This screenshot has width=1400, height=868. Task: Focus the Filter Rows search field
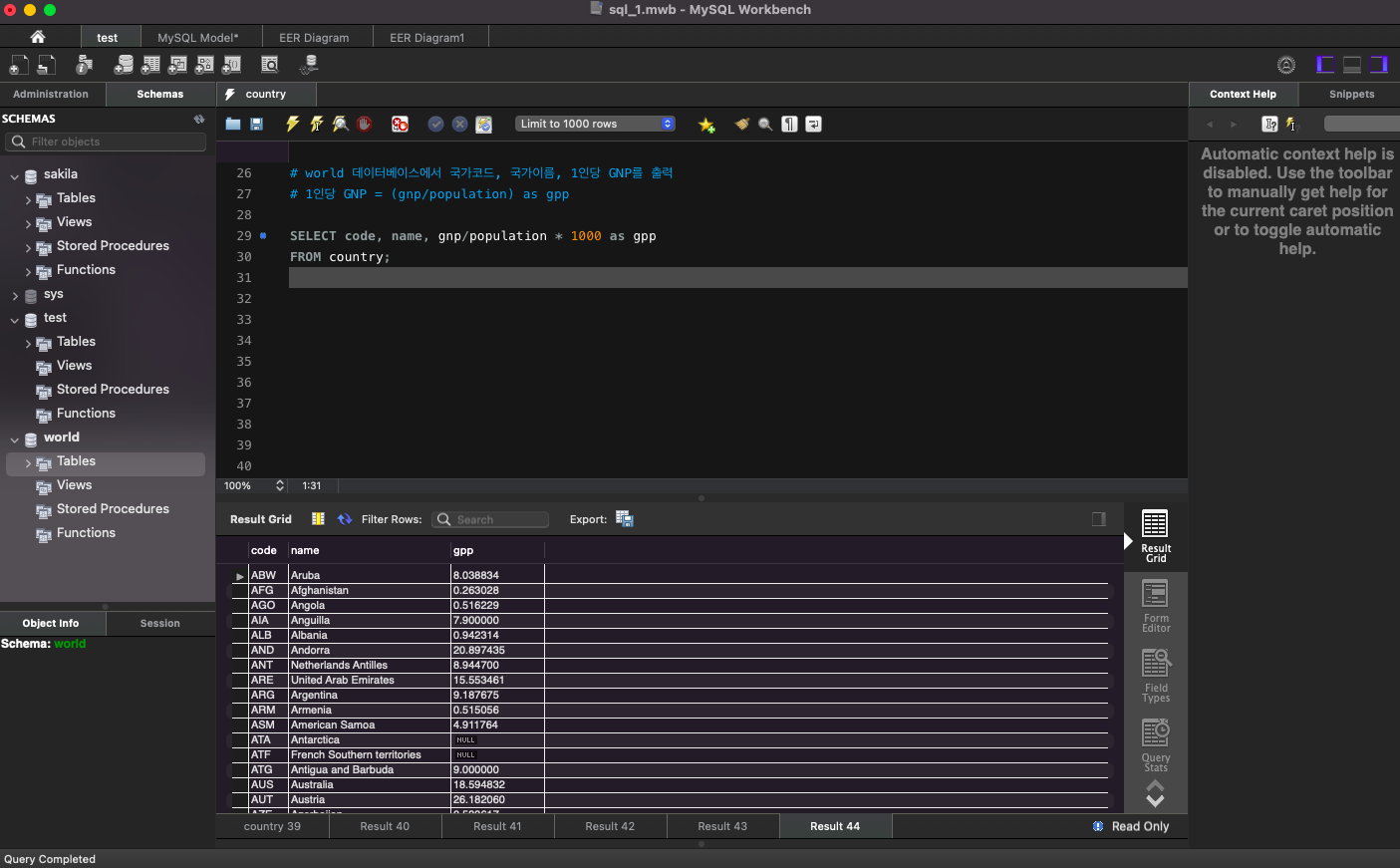tap(490, 519)
